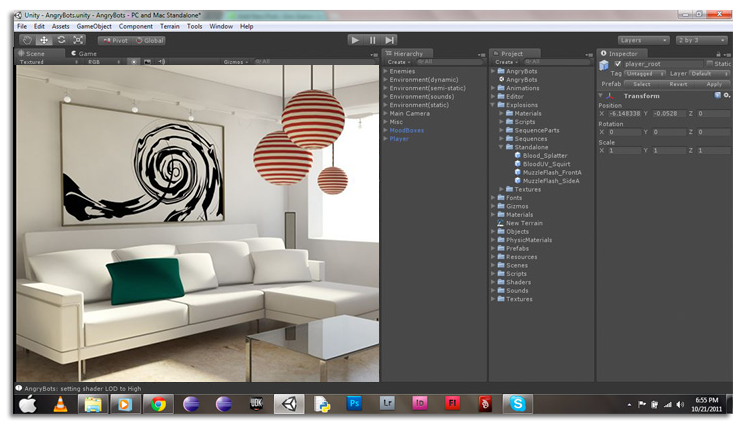Image resolution: width=749 pixels, height=427 pixels.
Task: Click the Prefab Revert button
Action: [x=678, y=84]
